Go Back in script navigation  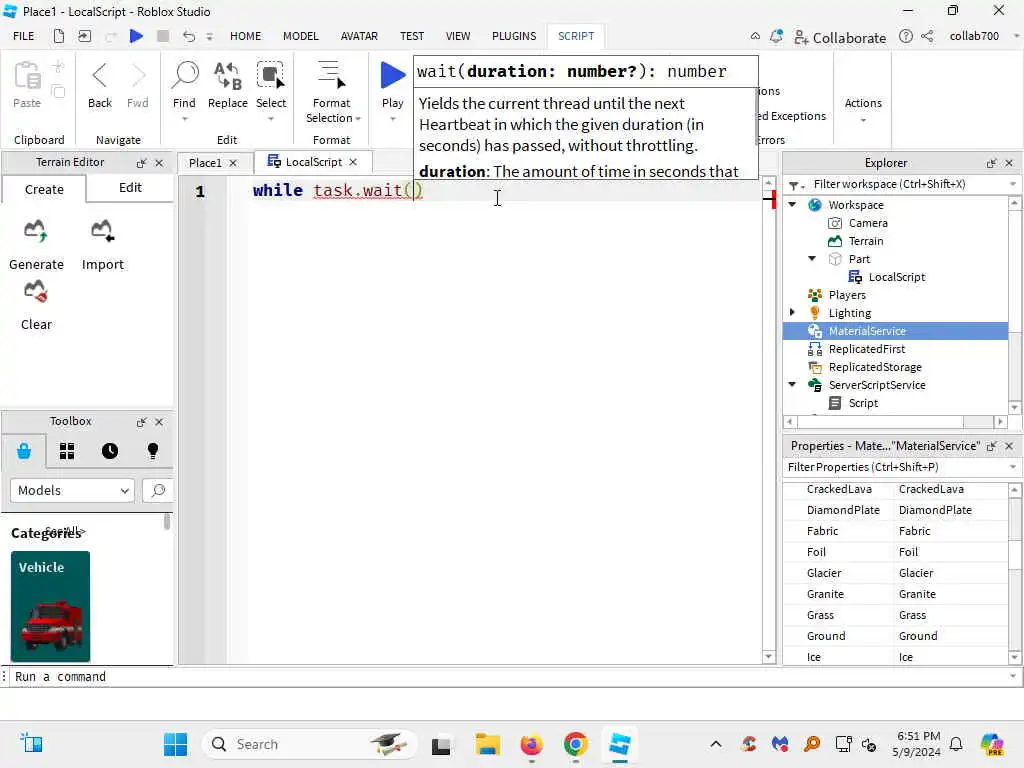coord(100,76)
